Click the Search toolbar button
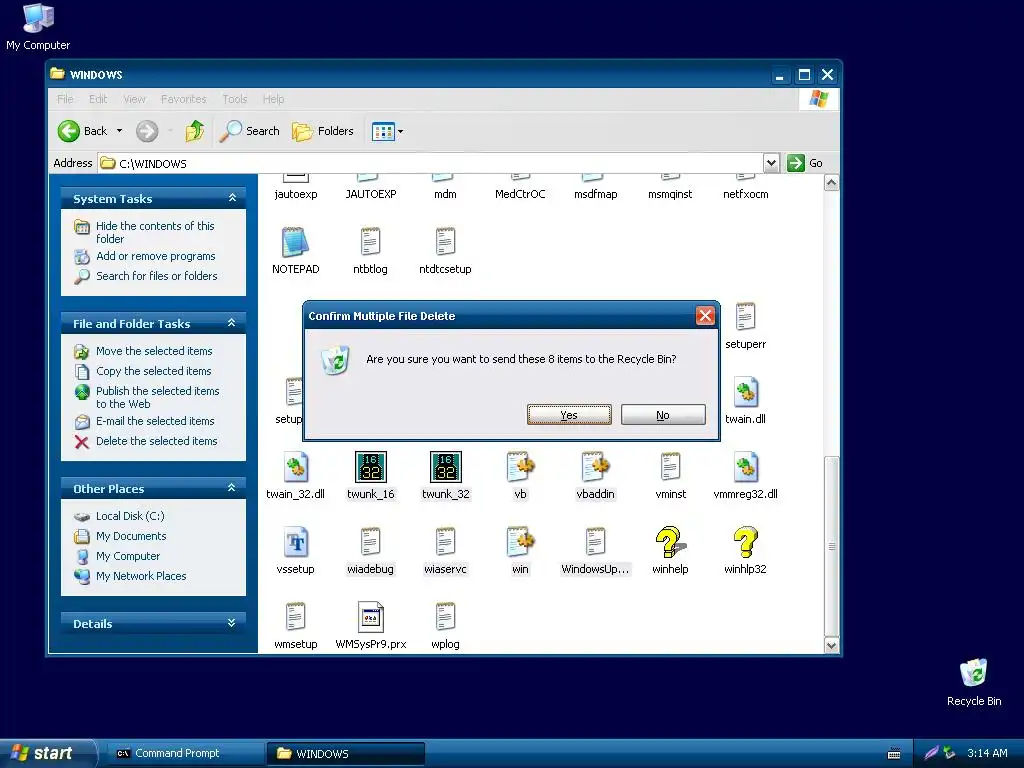The image size is (1024, 768). [249, 131]
